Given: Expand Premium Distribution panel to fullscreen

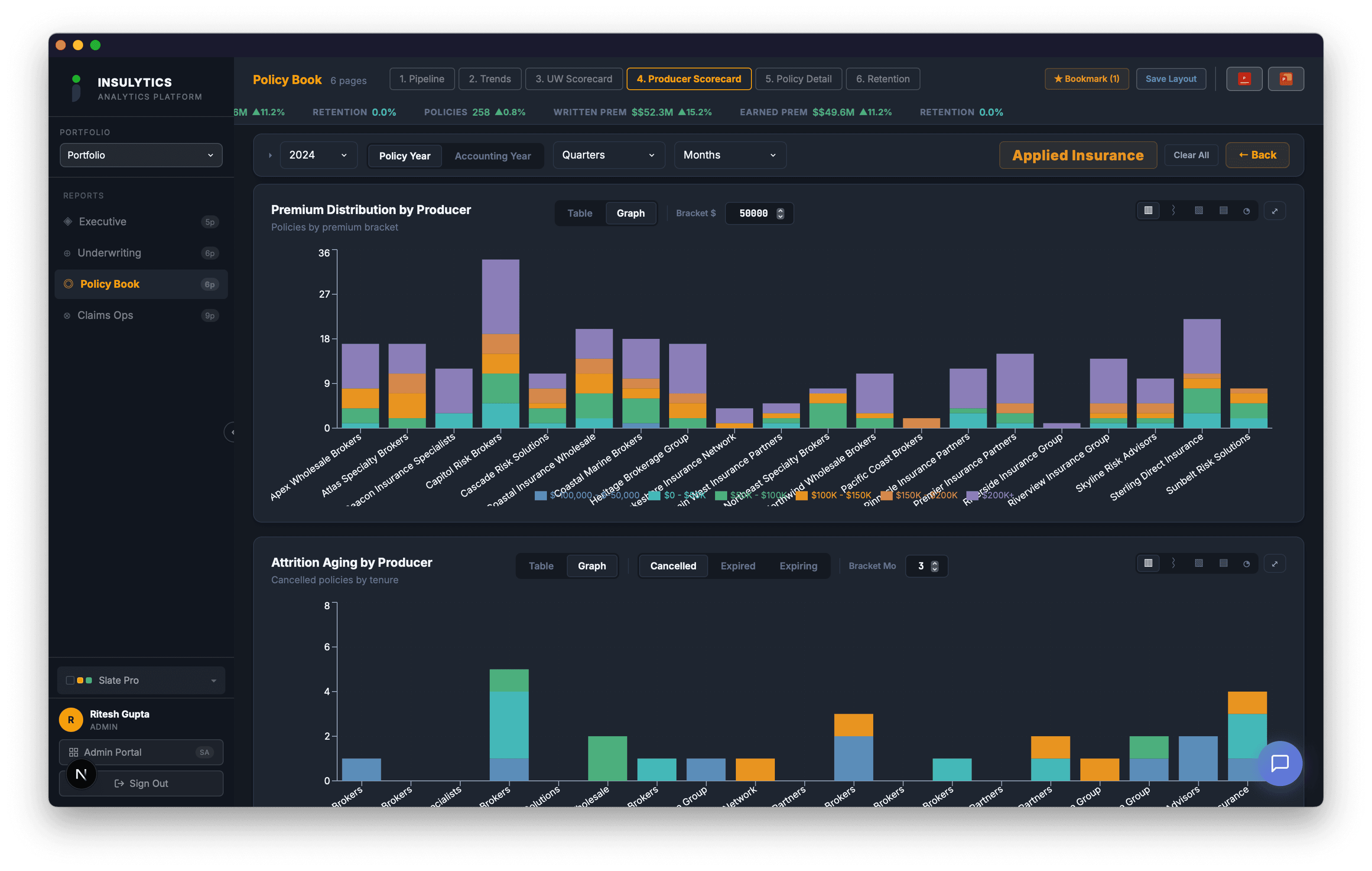Looking at the screenshot, I should coord(1274,211).
